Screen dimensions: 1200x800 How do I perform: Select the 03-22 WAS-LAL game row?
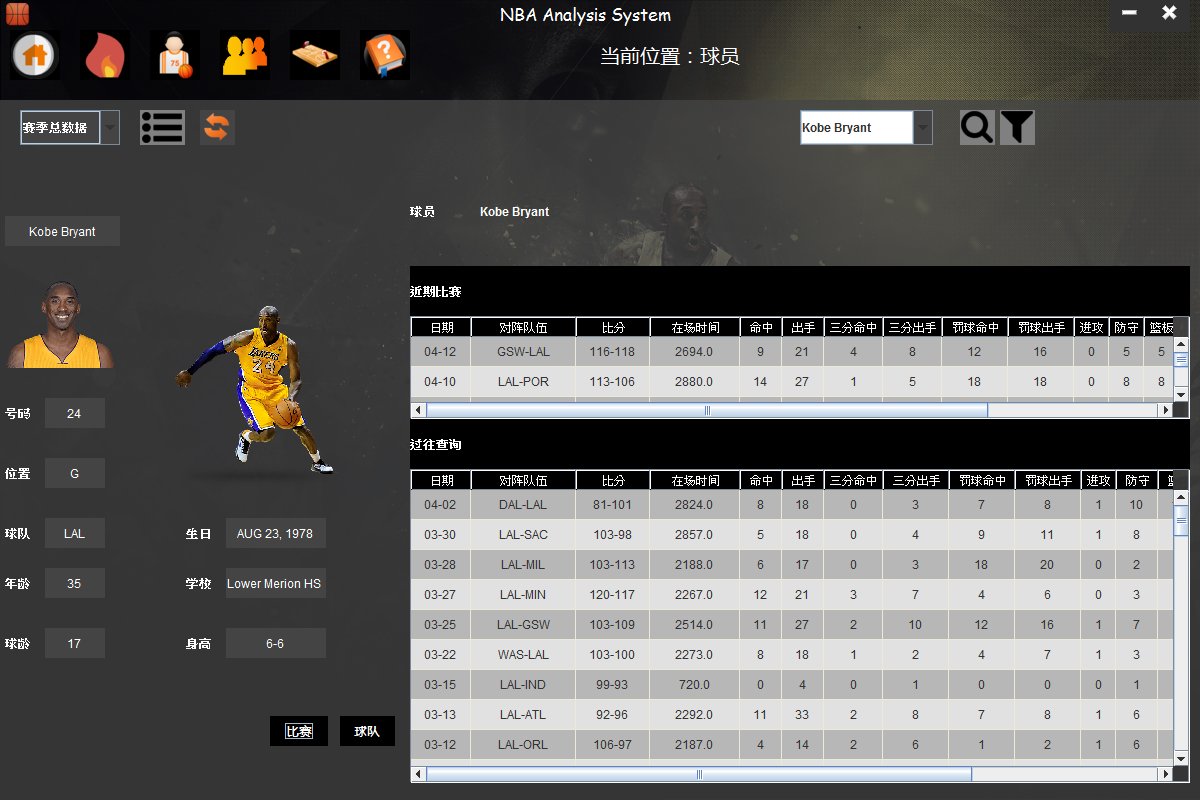[791, 655]
